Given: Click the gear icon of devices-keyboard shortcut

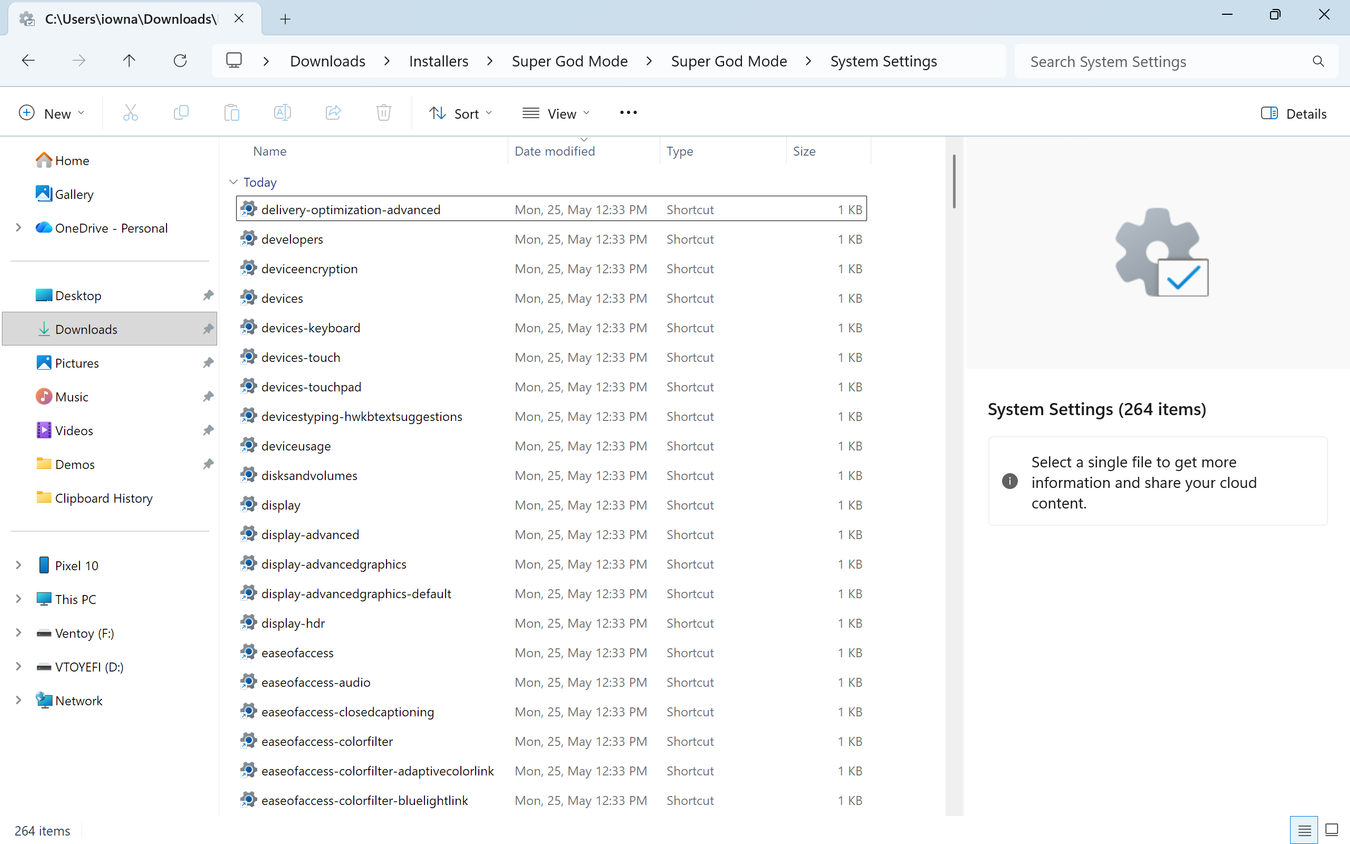Looking at the screenshot, I should [249, 327].
